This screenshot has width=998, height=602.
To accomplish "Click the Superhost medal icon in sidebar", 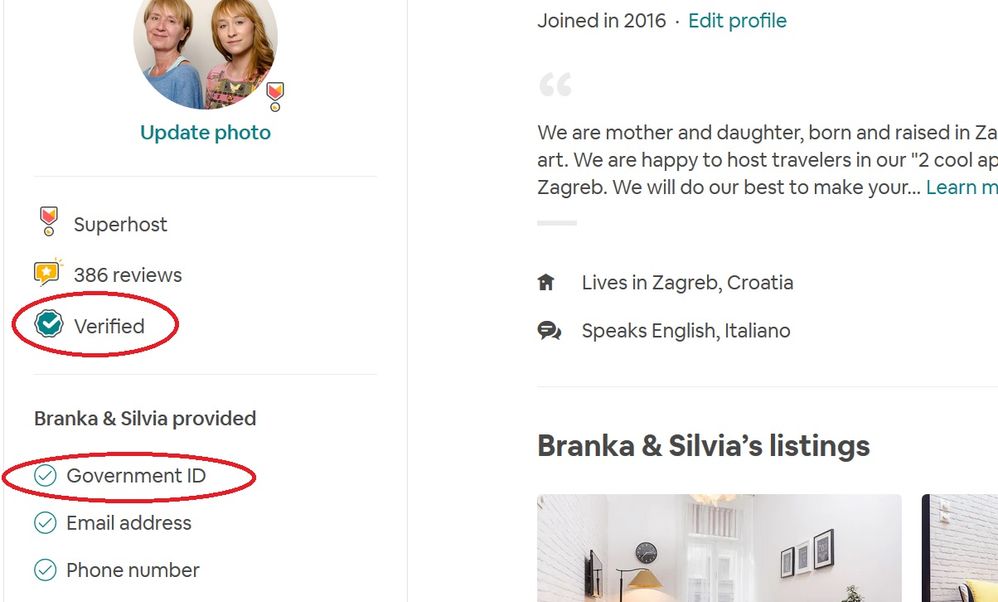I will [47, 222].
